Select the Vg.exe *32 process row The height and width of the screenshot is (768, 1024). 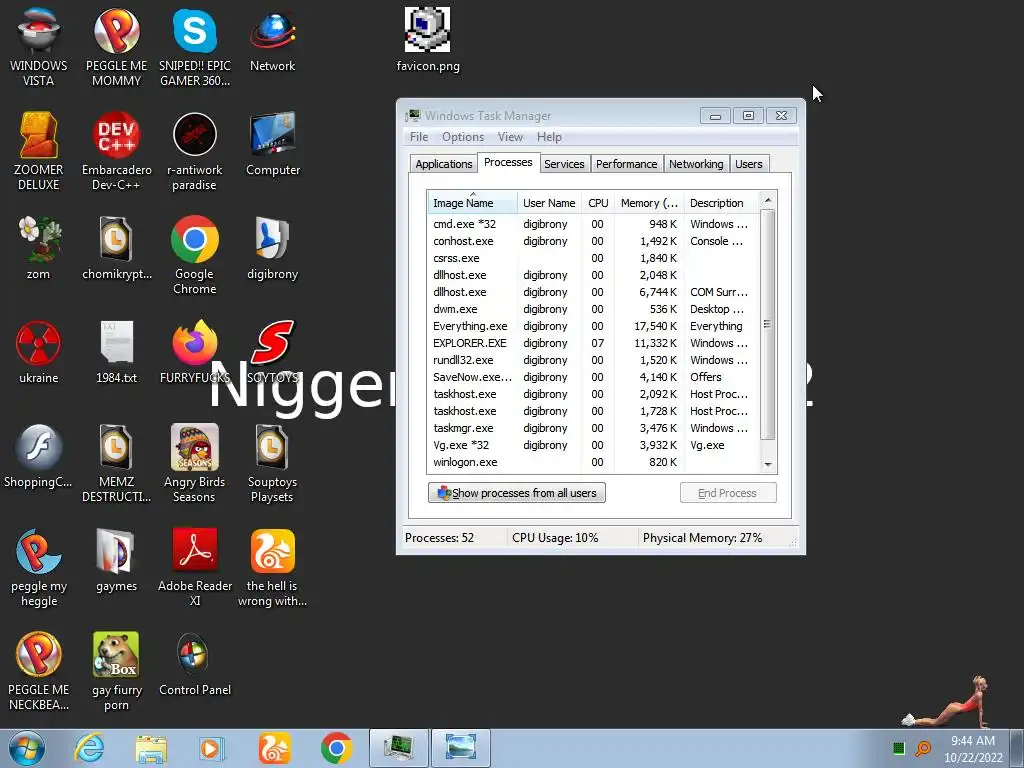coord(594,445)
